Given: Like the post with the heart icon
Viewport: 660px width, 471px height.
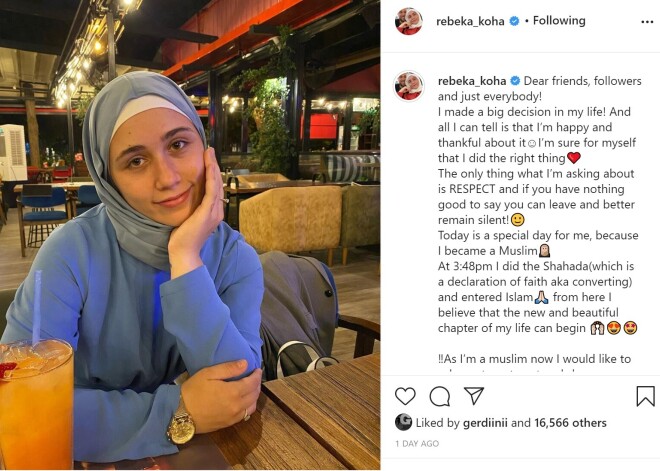Looking at the screenshot, I should tap(405, 396).
